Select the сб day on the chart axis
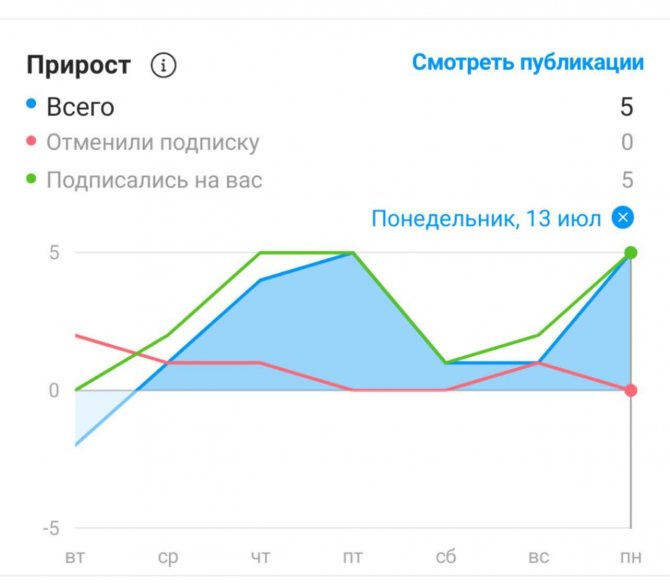670x584 pixels. pos(446,557)
